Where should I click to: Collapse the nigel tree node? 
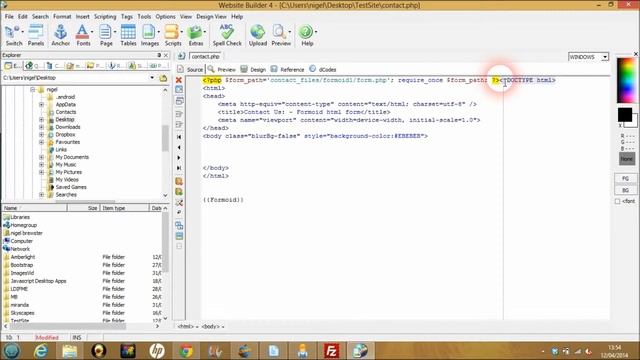pos(33,89)
